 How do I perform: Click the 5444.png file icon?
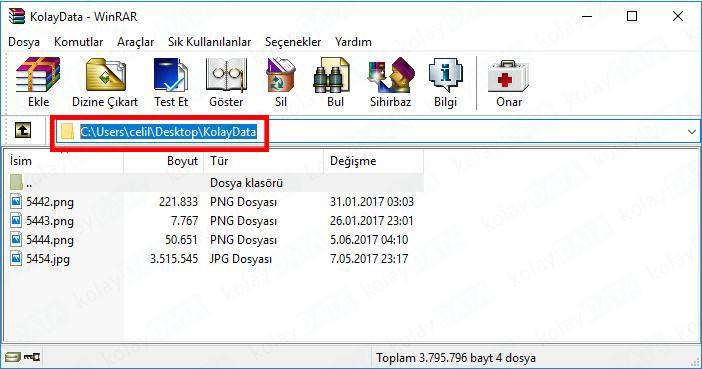16,240
